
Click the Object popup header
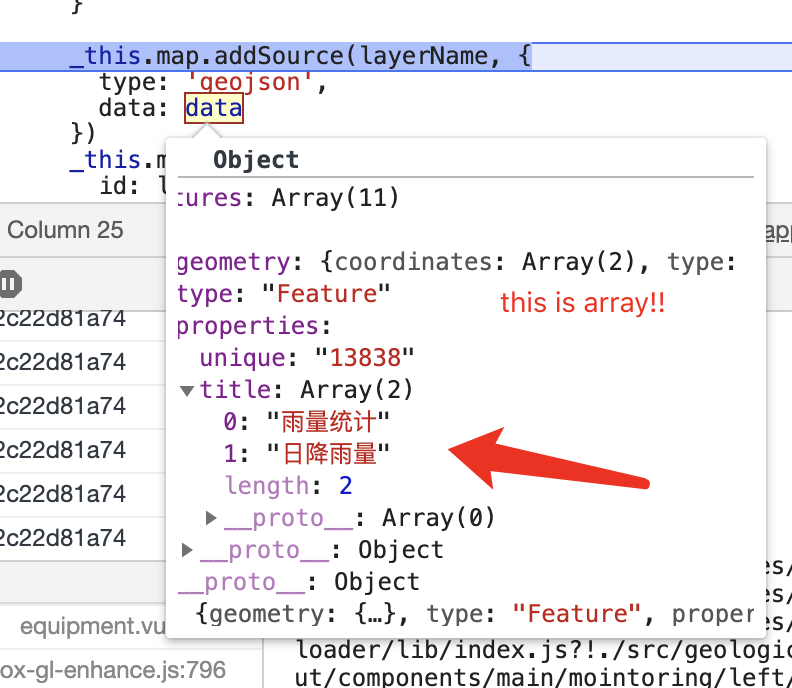256,160
